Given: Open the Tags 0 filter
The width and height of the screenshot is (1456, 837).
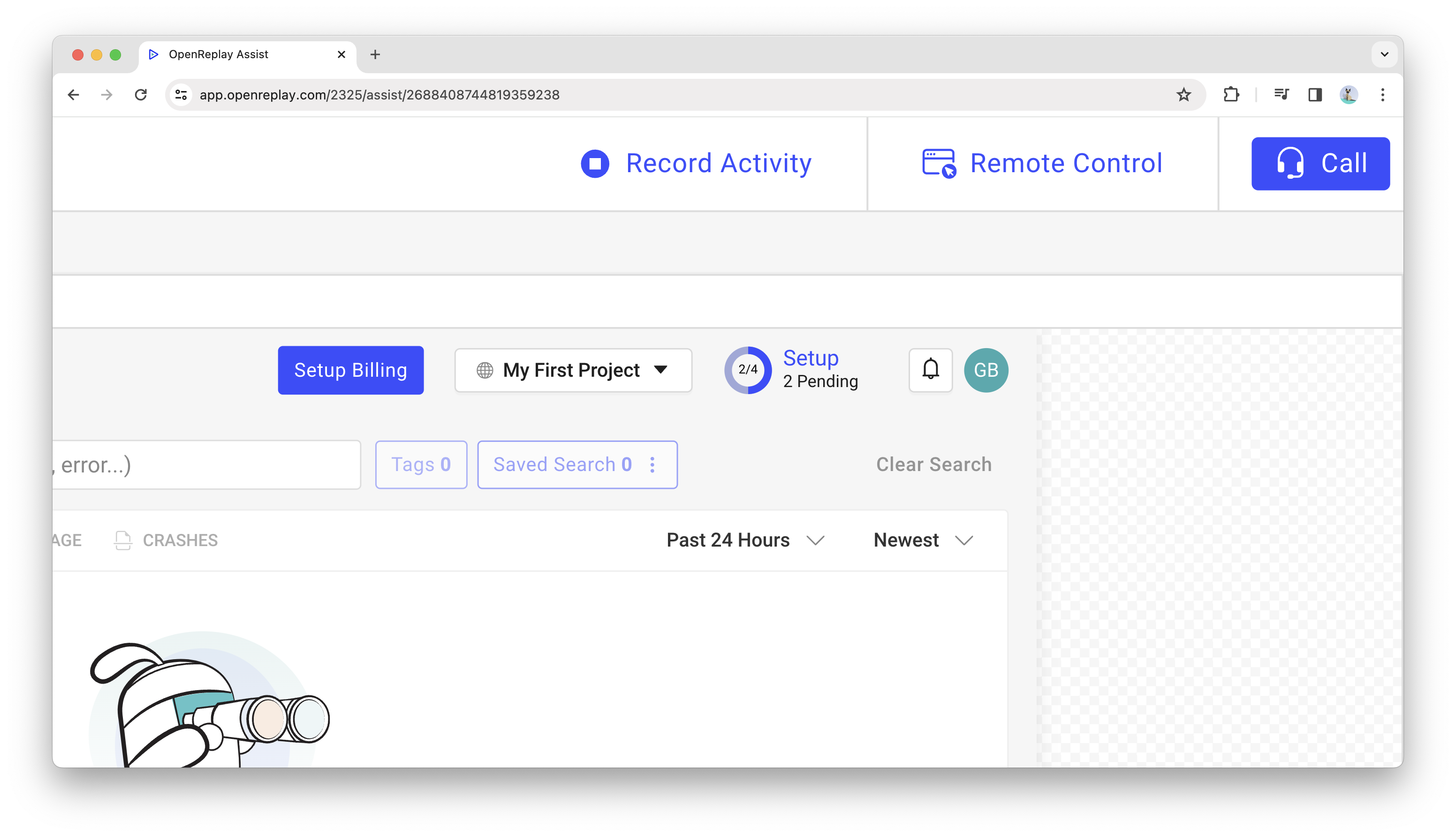Looking at the screenshot, I should [x=421, y=464].
